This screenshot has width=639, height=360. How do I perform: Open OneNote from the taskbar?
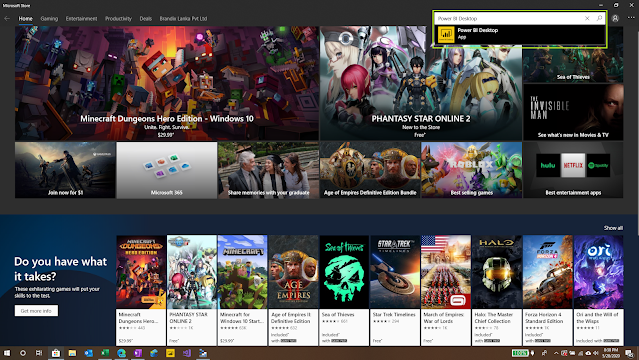point(138,353)
